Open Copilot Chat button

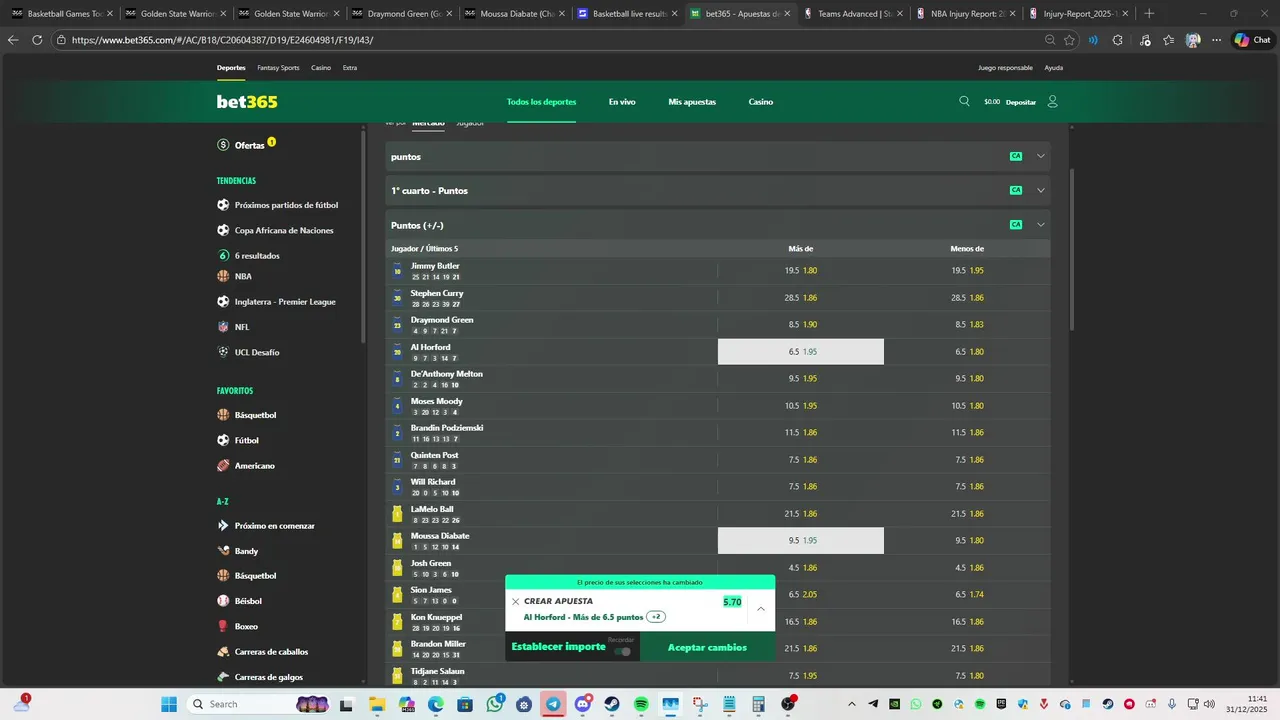(x=1252, y=40)
